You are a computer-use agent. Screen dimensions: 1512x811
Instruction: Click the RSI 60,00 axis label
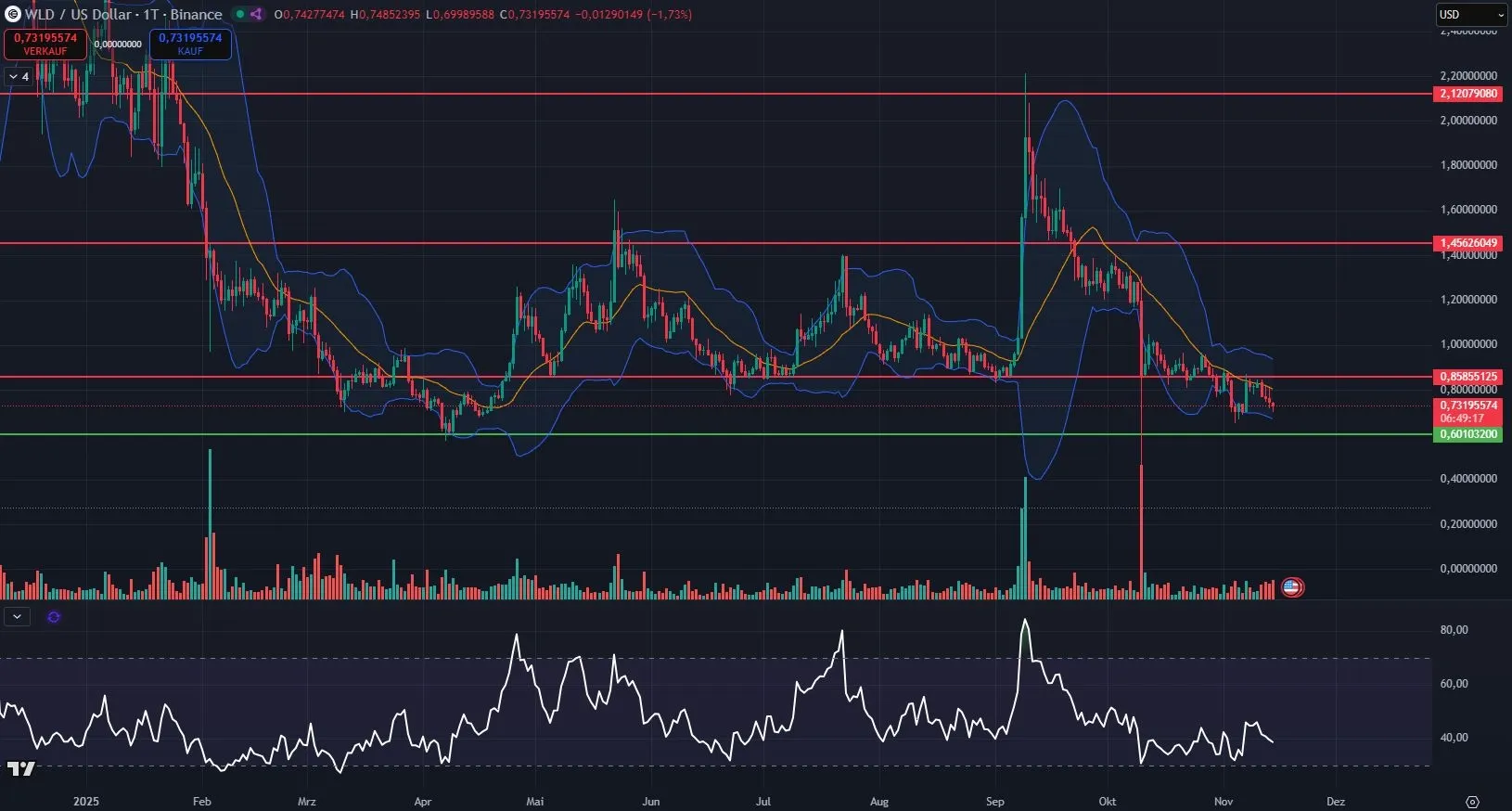1454,683
